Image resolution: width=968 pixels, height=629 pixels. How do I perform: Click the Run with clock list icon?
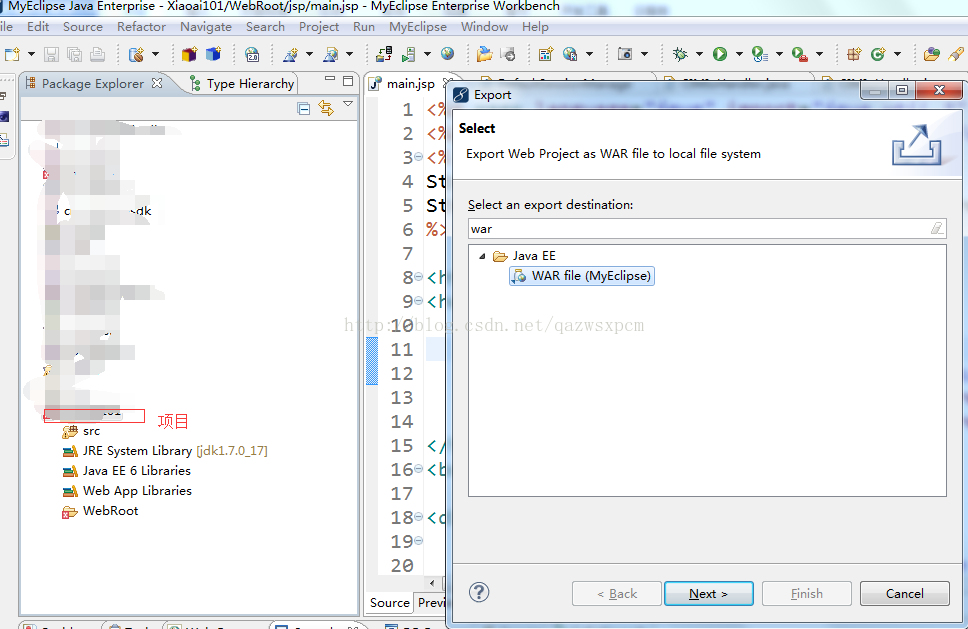(759, 54)
